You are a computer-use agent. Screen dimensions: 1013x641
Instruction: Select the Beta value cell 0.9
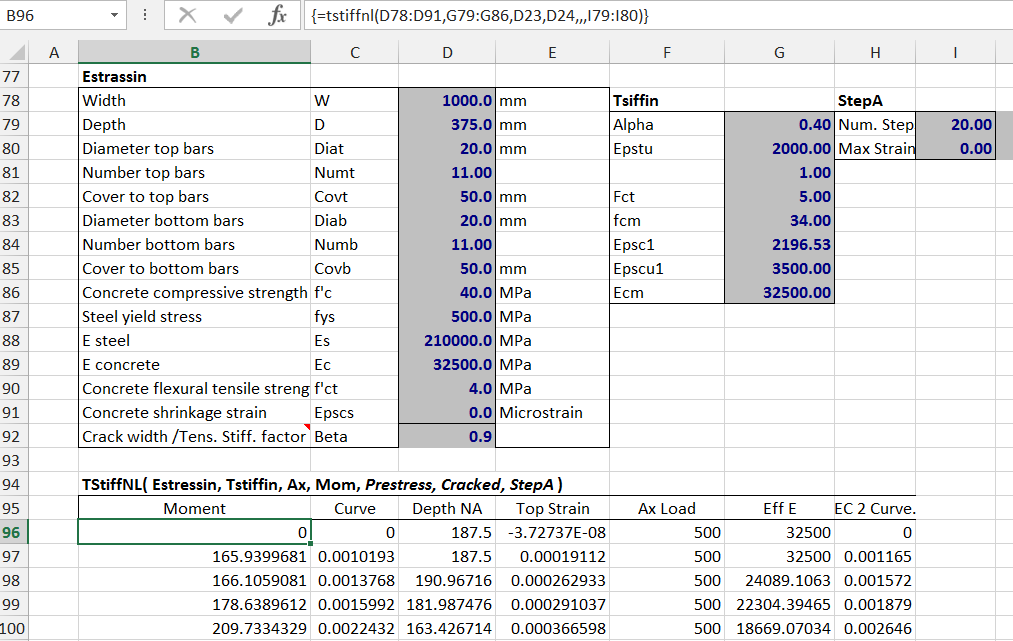point(447,437)
